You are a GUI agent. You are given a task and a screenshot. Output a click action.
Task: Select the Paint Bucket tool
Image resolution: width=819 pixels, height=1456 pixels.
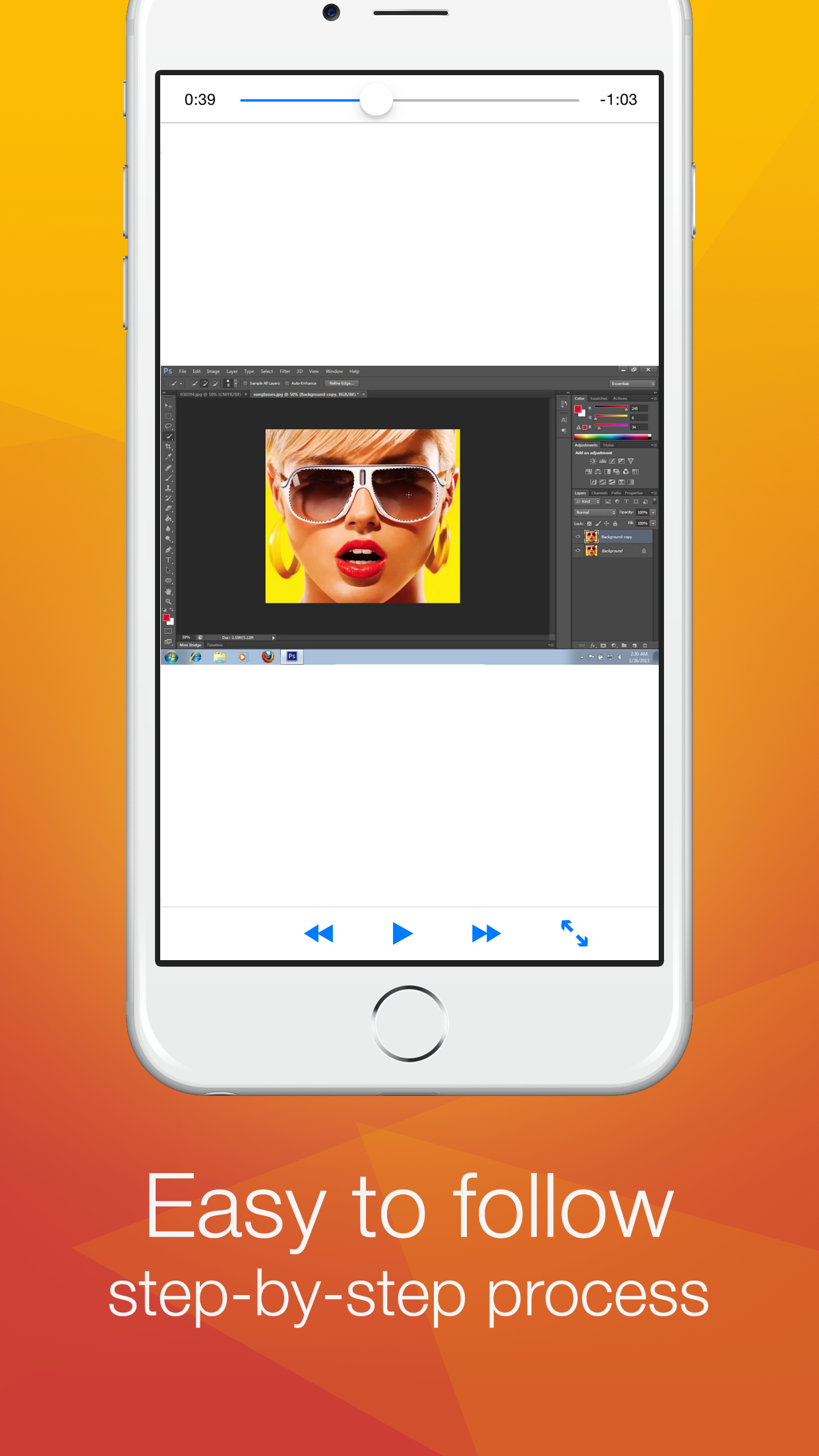(168, 518)
